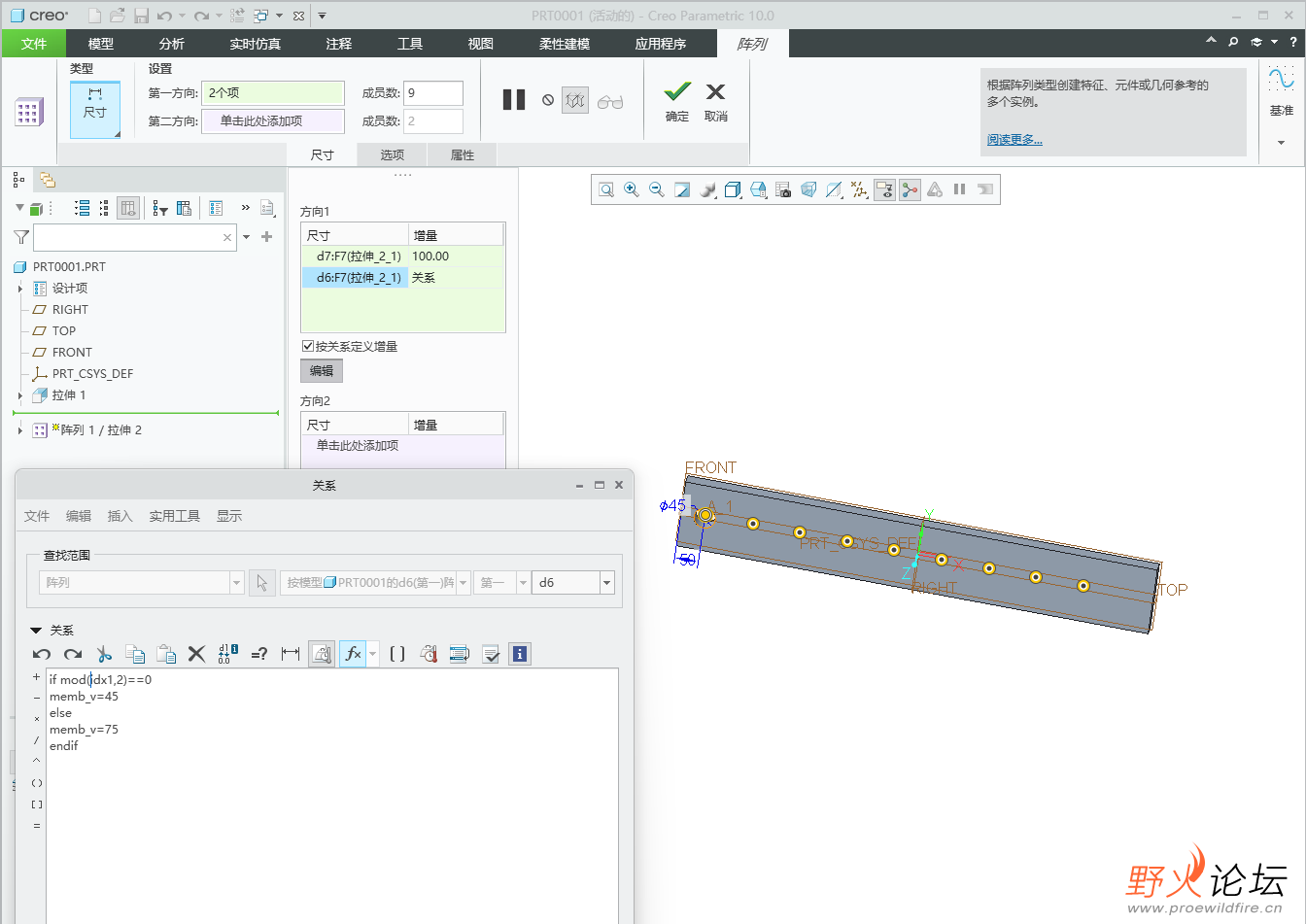Toggle dimension names/values d1 icon

pyautogui.click(x=228, y=654)
